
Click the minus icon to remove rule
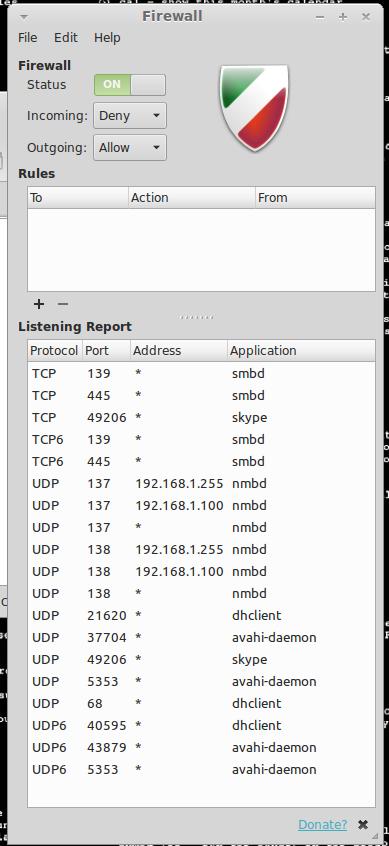[x=63, y=304]
